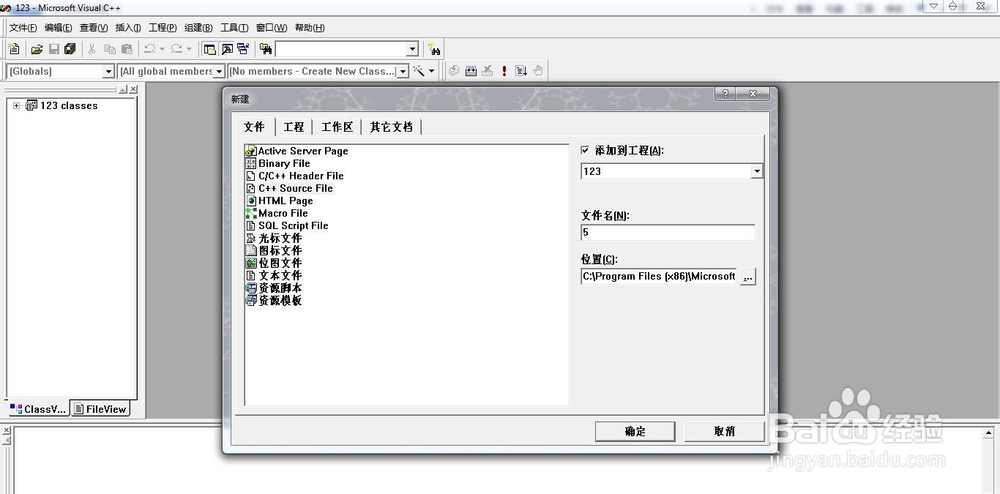Open the 123 project dropdown
Viewport: 1000px width, 494px height.
point(756,171)
